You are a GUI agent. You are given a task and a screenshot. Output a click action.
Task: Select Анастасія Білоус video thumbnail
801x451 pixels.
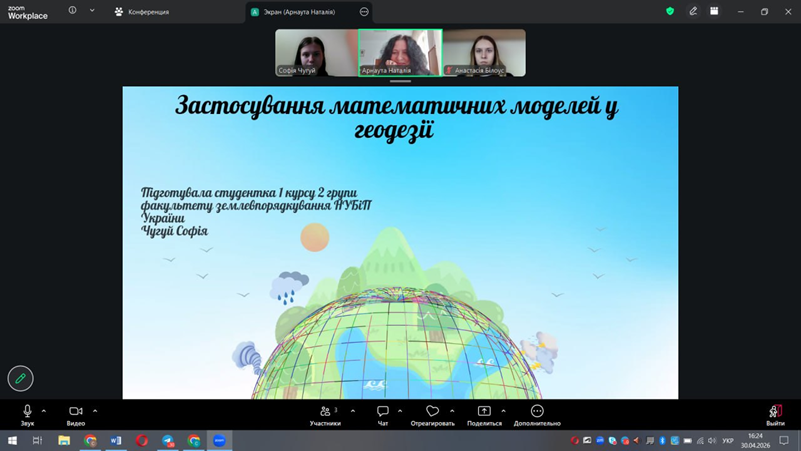coord(484,53)
